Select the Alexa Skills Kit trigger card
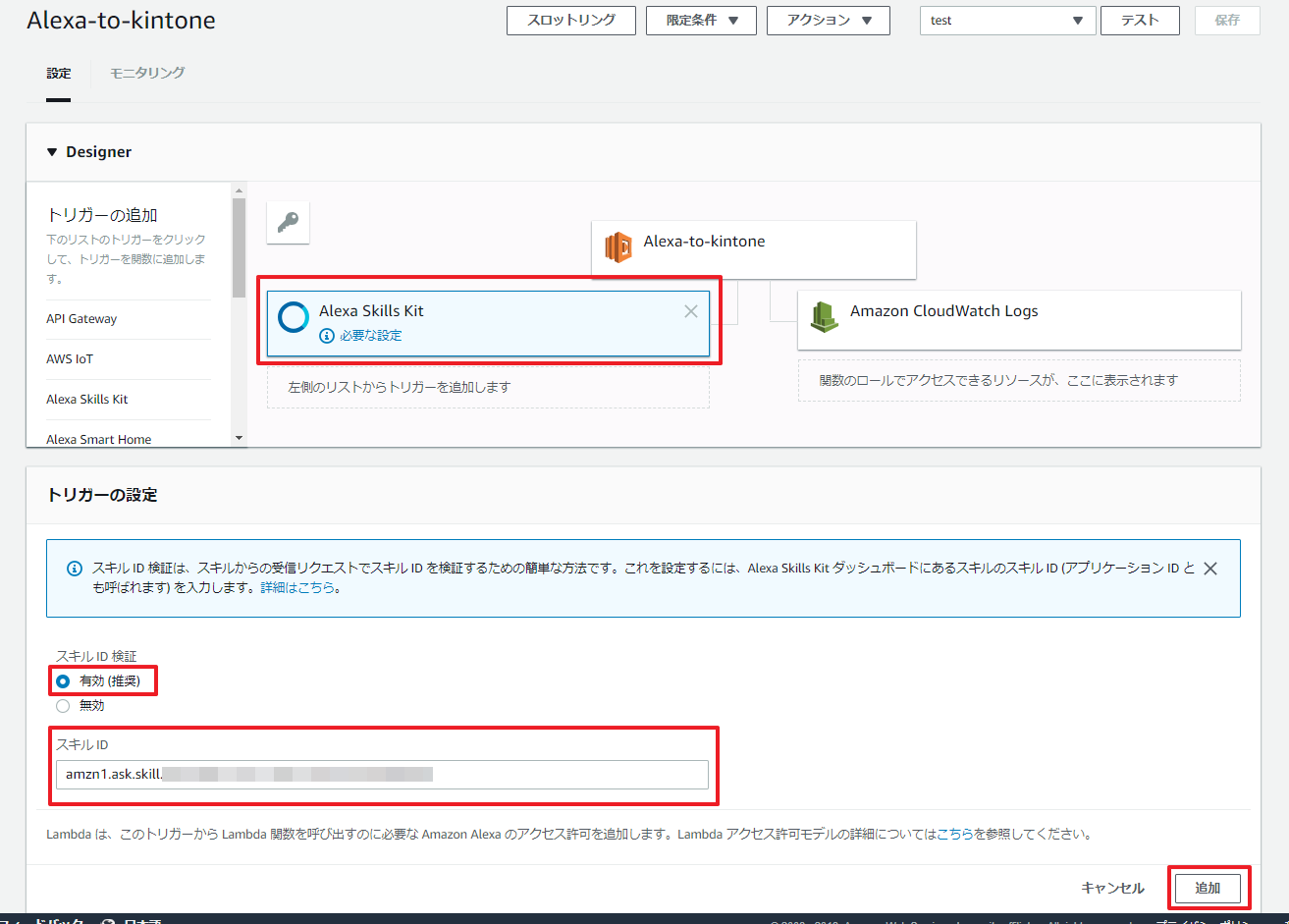This screenshot has height=924, width=1289. click(488, 323)
